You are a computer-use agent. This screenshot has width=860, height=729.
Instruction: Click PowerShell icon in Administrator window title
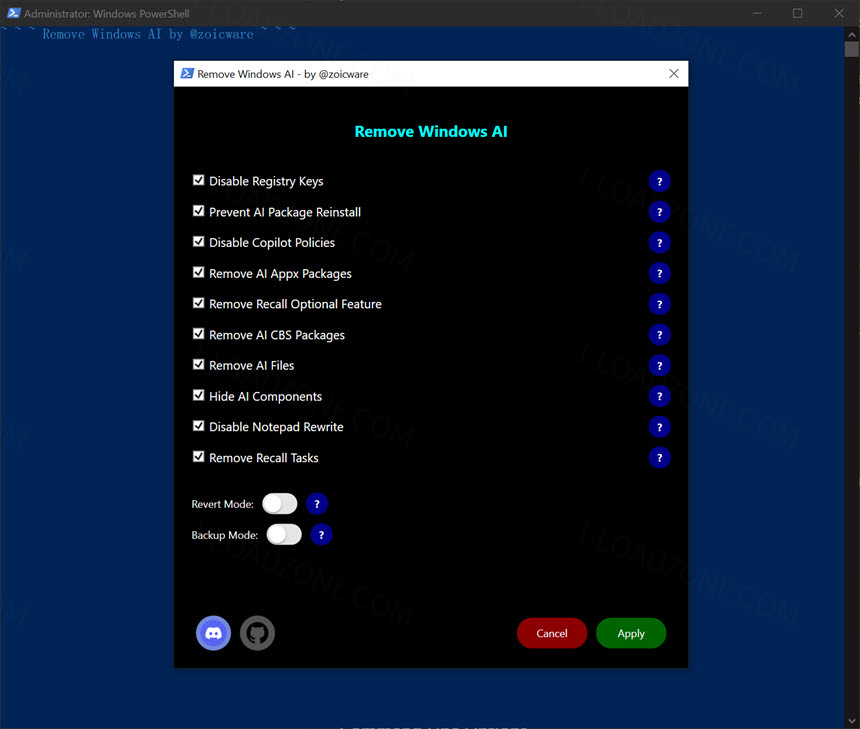[x=14, y=13]
